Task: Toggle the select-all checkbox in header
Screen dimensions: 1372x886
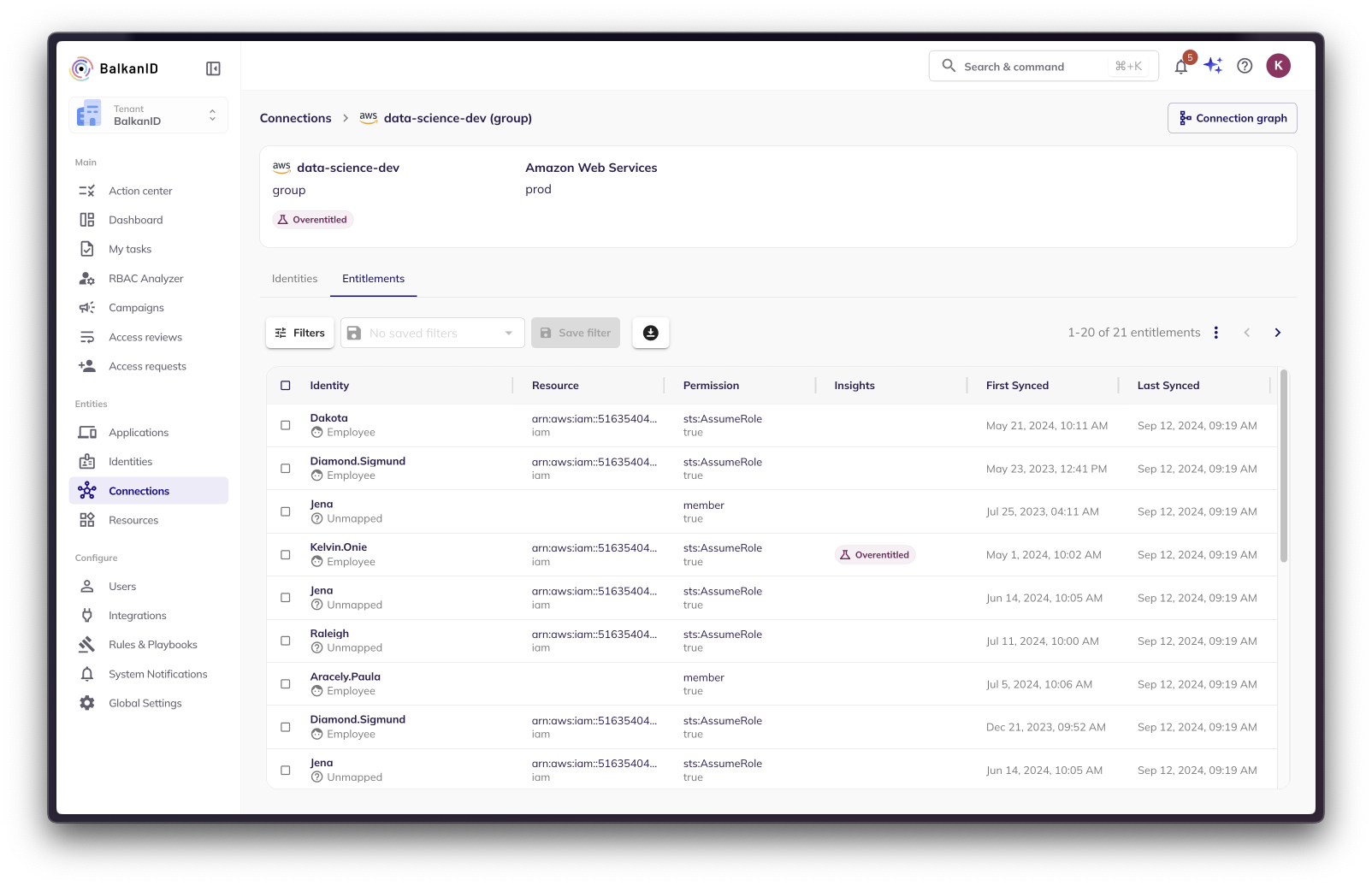Action: point(286,386)
